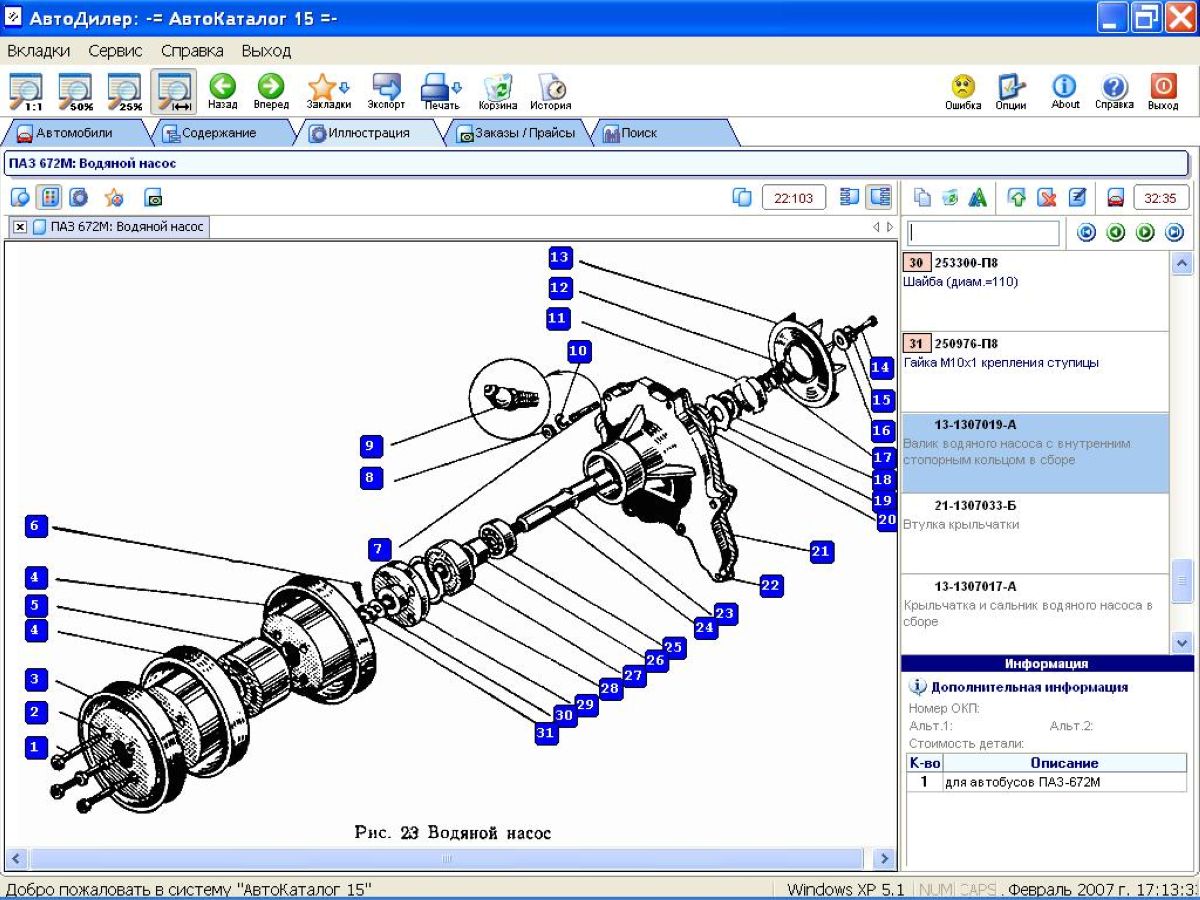The image size is (1200, 900).
Task: Select part row 21-1307033-Б
Action: pos(1035,534)
